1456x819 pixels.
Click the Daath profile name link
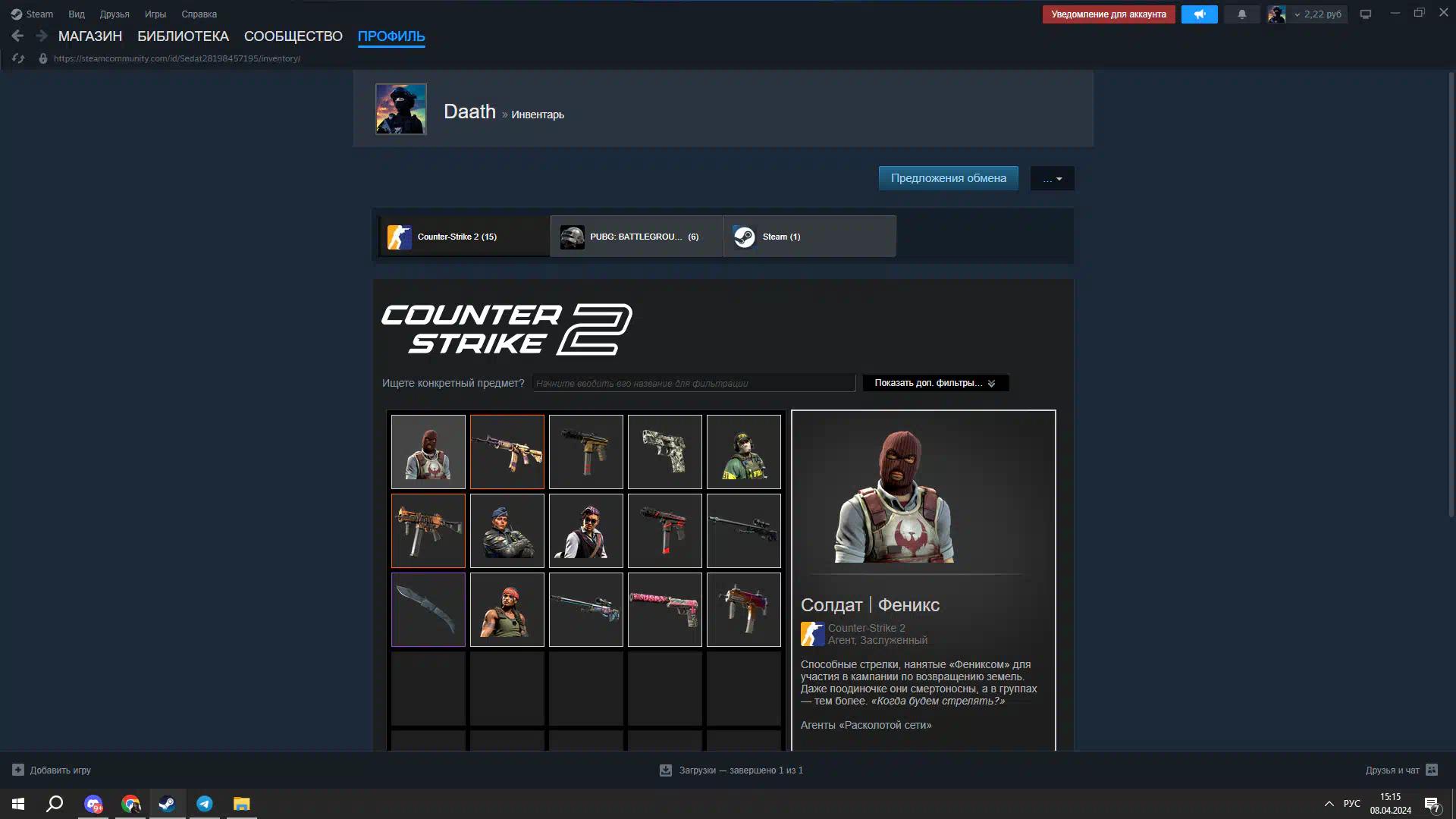469,111
